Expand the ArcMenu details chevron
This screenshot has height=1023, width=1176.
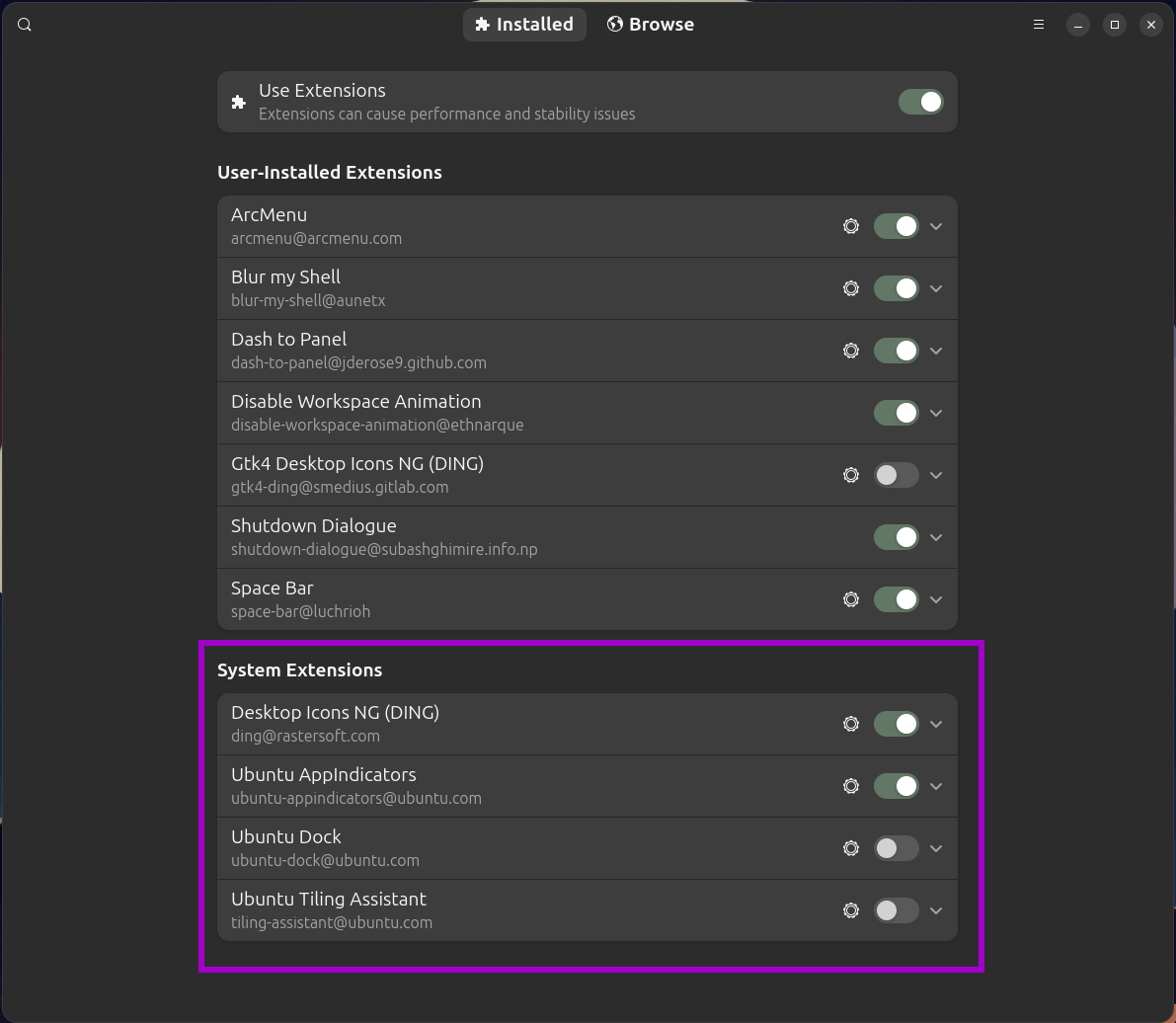pos(936,226)
